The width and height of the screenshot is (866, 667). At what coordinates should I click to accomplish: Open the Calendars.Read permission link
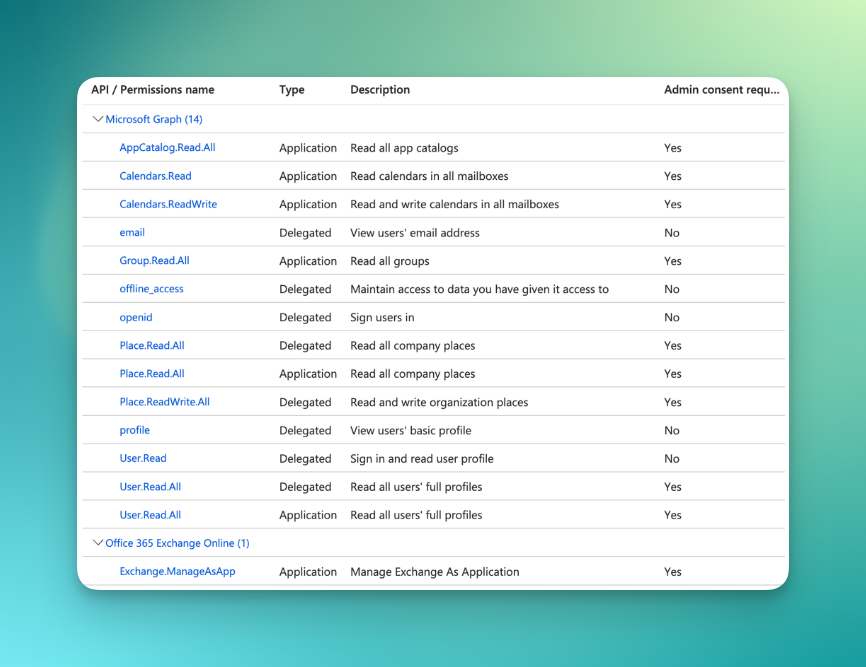click(155, 176)
